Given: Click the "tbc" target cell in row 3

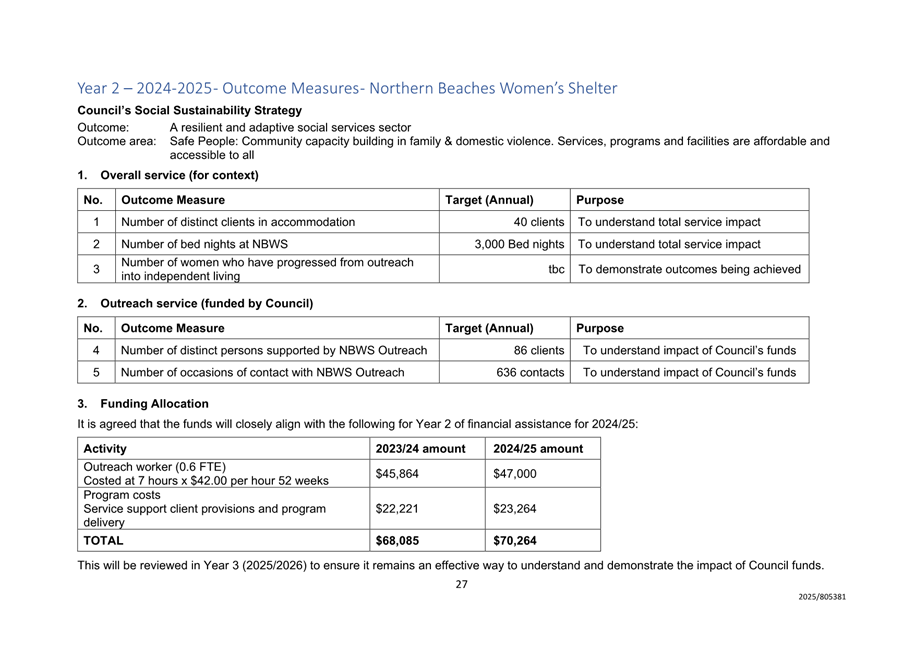Looking at the screenshot, I should pyautogui.click(x=556, y=269).
